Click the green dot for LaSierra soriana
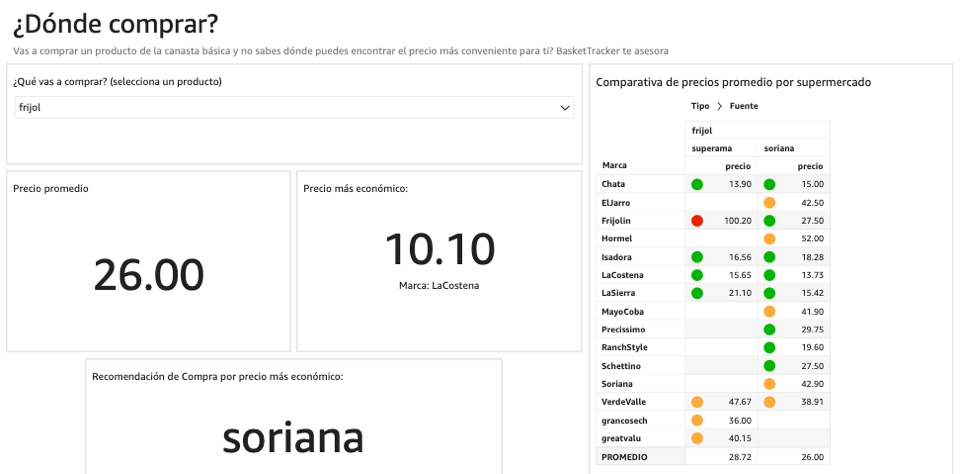960x474 pixels. [770, 293]
